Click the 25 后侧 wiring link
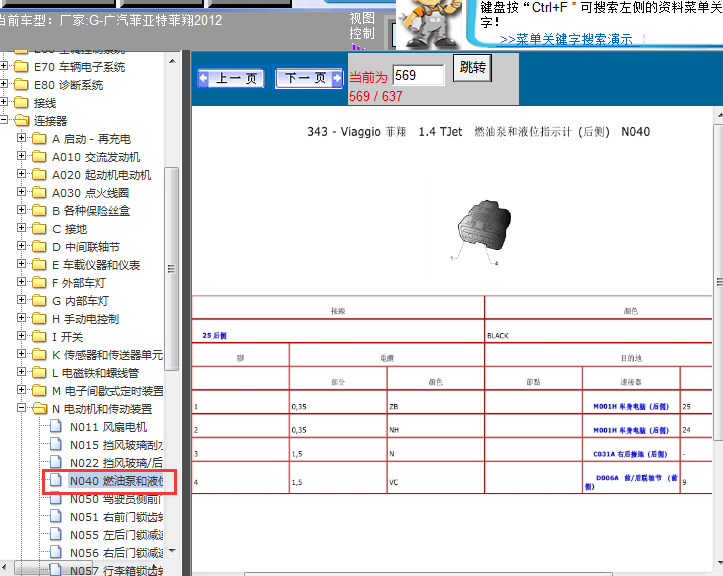Image resolution: width=723 pixels, height=576 pixels. (x=214, y=335)
